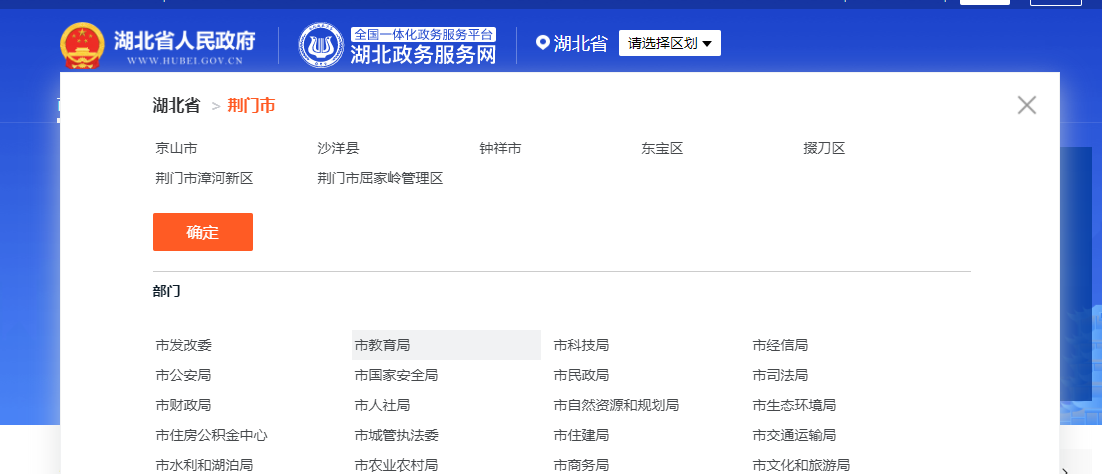Choose 京山市 district
The width and height of the screenshot is (1102, 474).
176,148
